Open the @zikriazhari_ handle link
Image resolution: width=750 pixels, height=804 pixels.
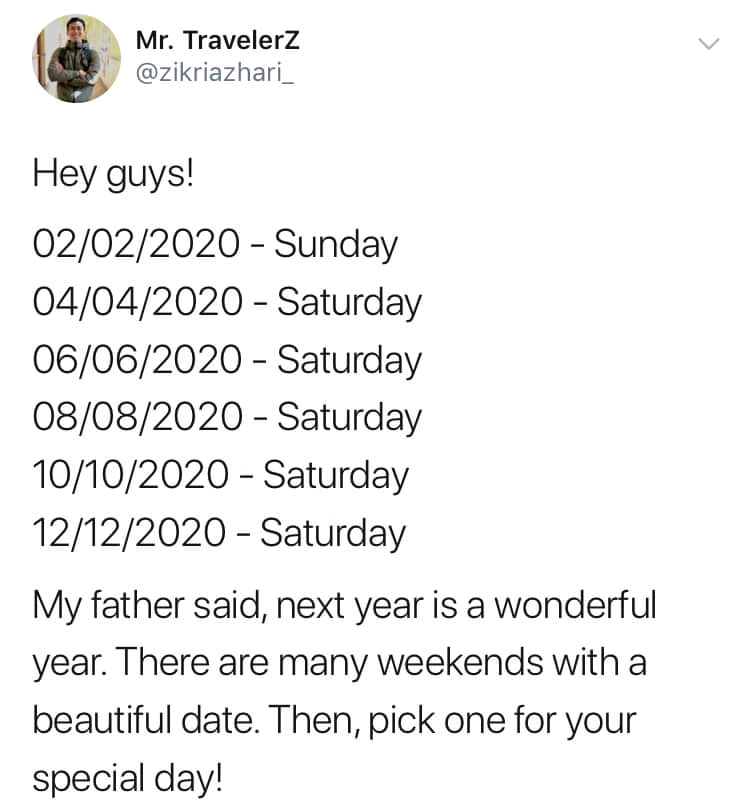tap(215, 73)
